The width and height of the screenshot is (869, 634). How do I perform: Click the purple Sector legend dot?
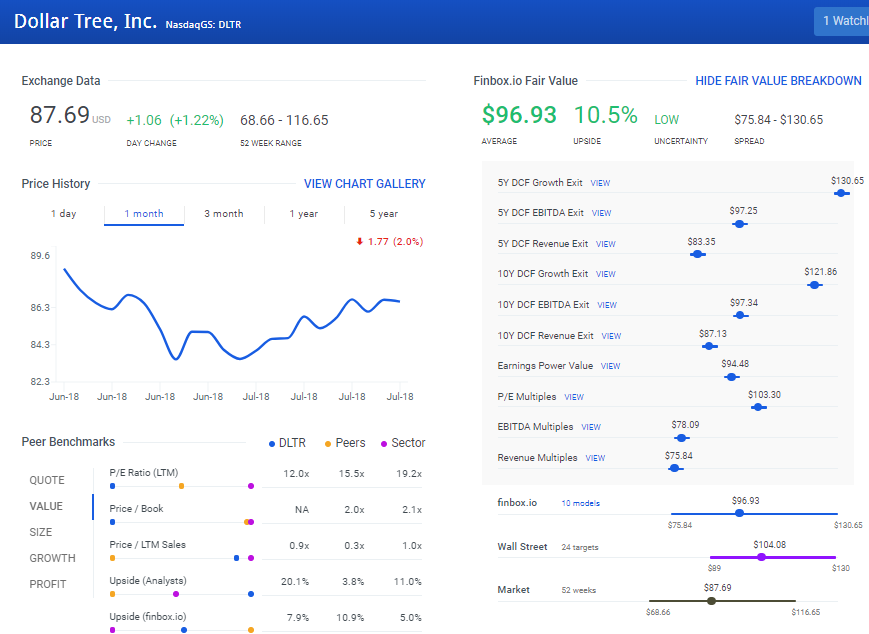pyautogui.click(x=384, y=444)
